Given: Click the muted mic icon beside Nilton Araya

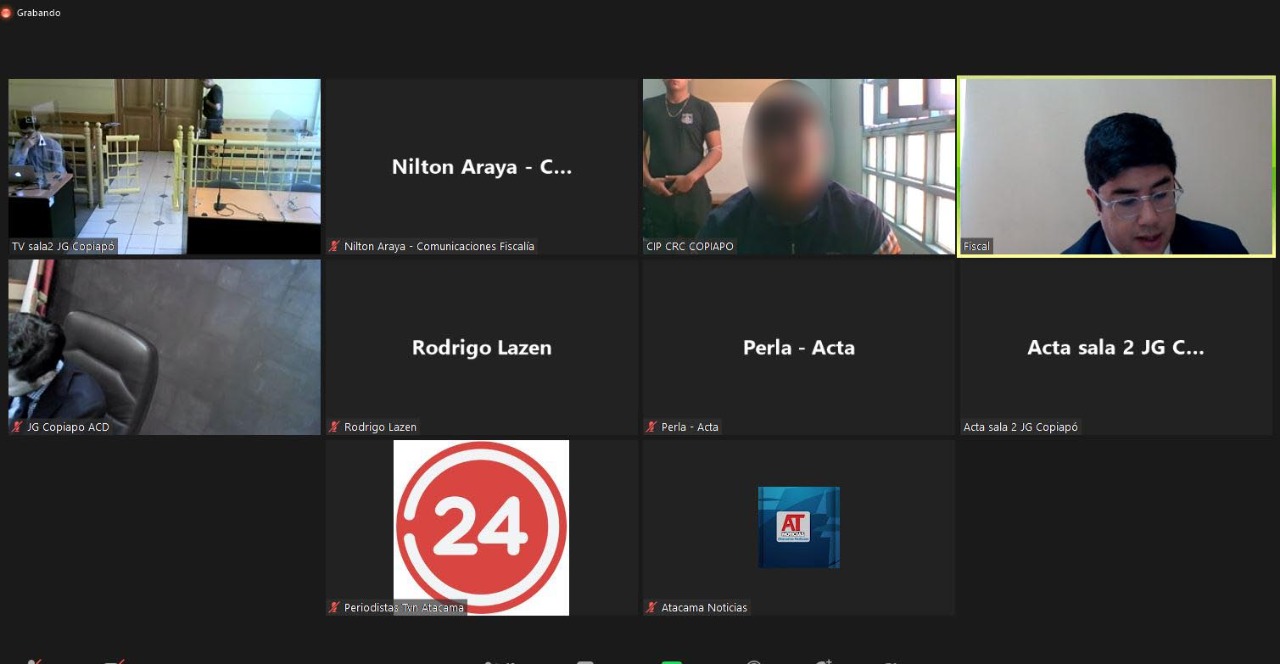Looking at the screenshot, I should pos(335,246).
